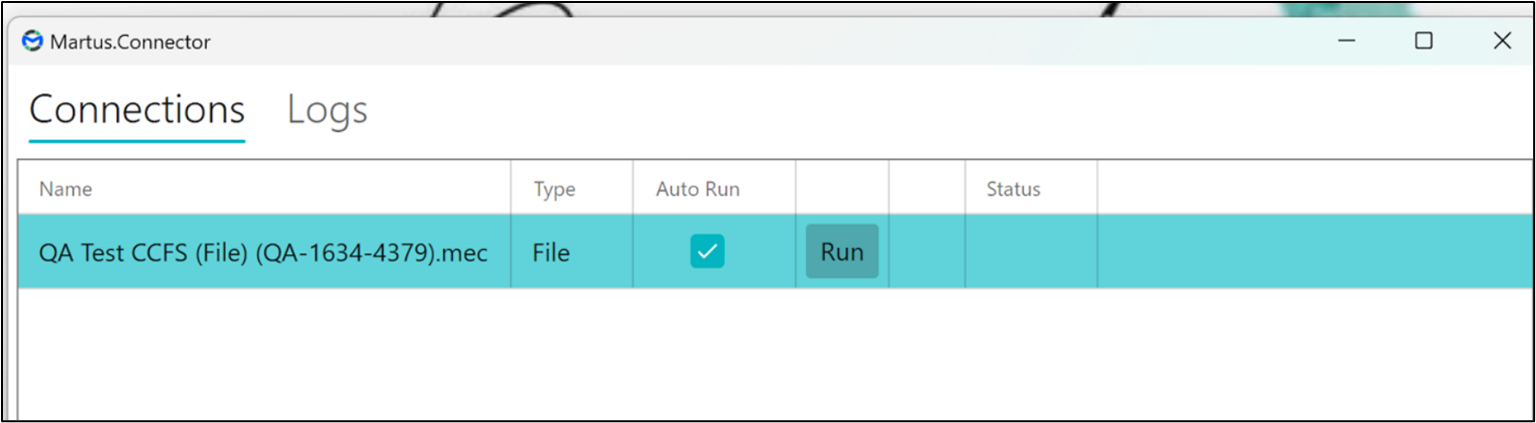Minimize the Martus.Connector window
1536x423 pixels.
[1347, 41]
